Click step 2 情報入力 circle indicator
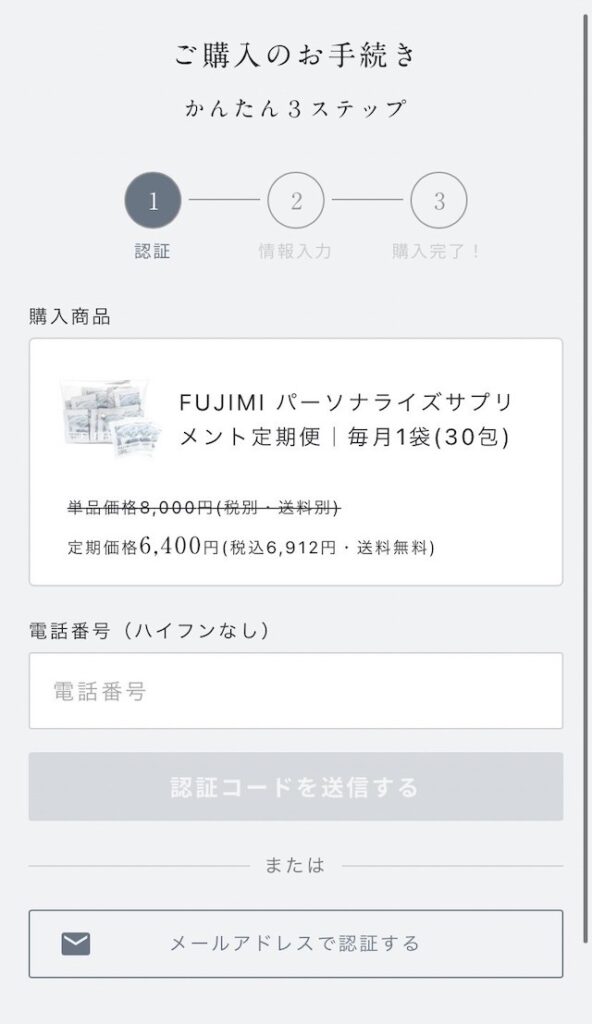592x1024 pixels. pyautogui.click(x=295, y=199)
